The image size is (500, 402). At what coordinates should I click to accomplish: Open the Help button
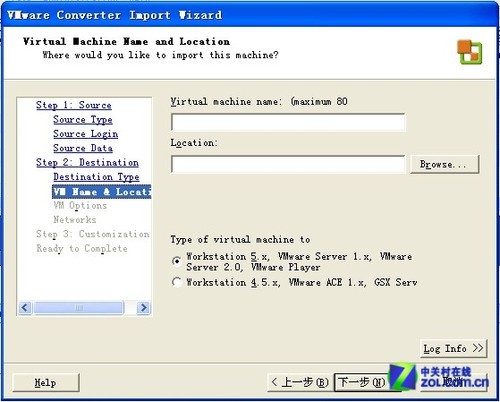coord(46,382)
